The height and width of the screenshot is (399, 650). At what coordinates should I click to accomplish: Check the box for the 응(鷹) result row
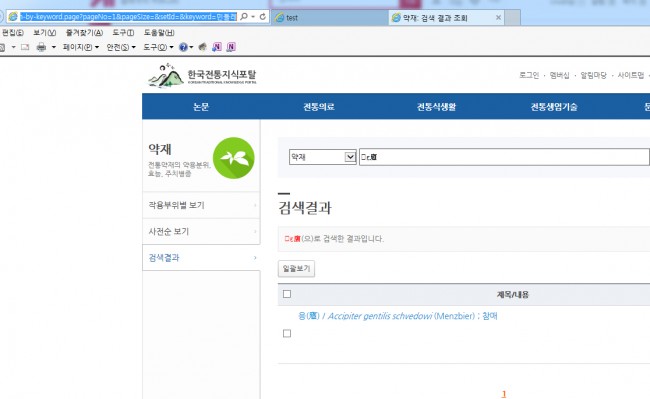point(287,334)
